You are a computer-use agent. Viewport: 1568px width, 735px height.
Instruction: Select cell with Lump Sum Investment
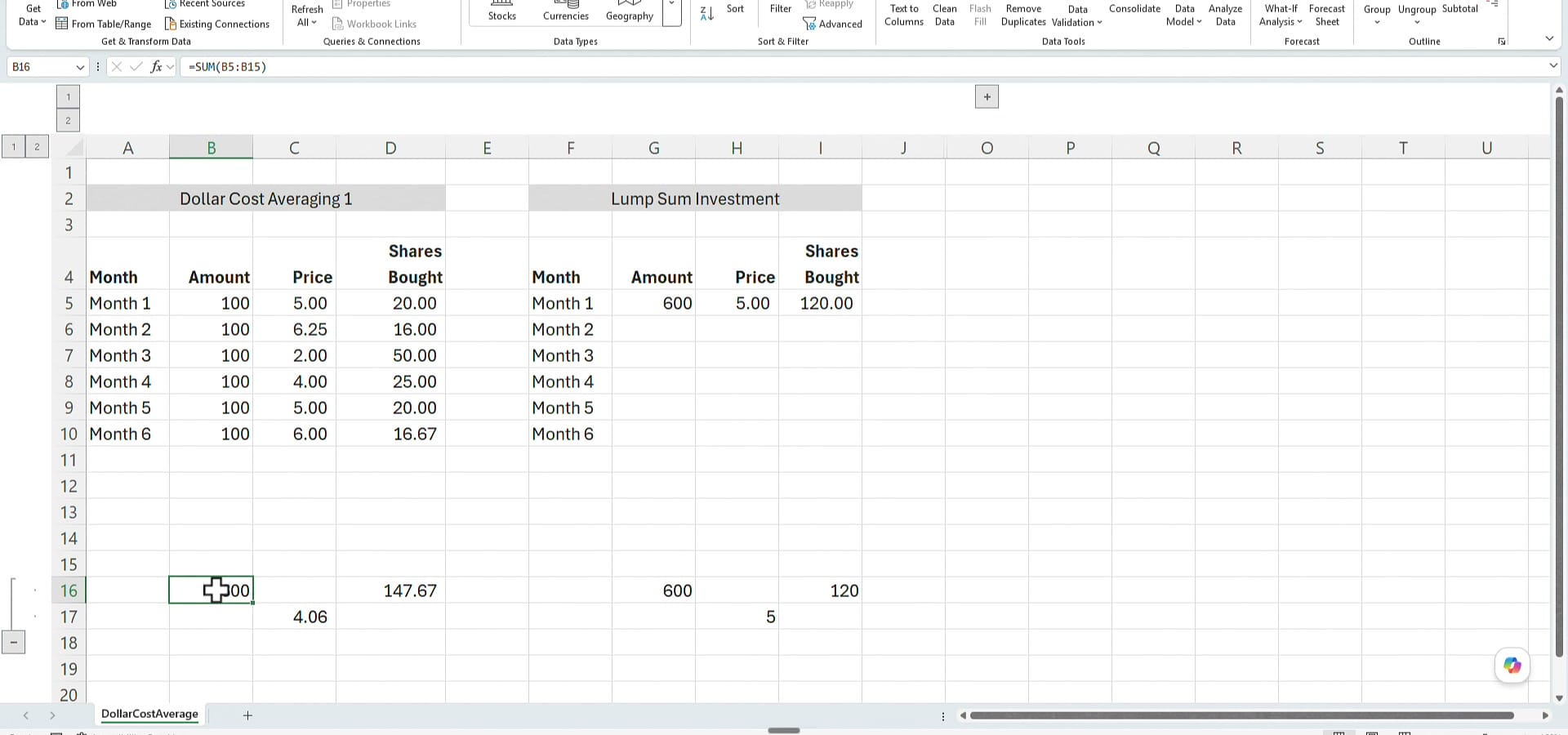tap(695, 198)
